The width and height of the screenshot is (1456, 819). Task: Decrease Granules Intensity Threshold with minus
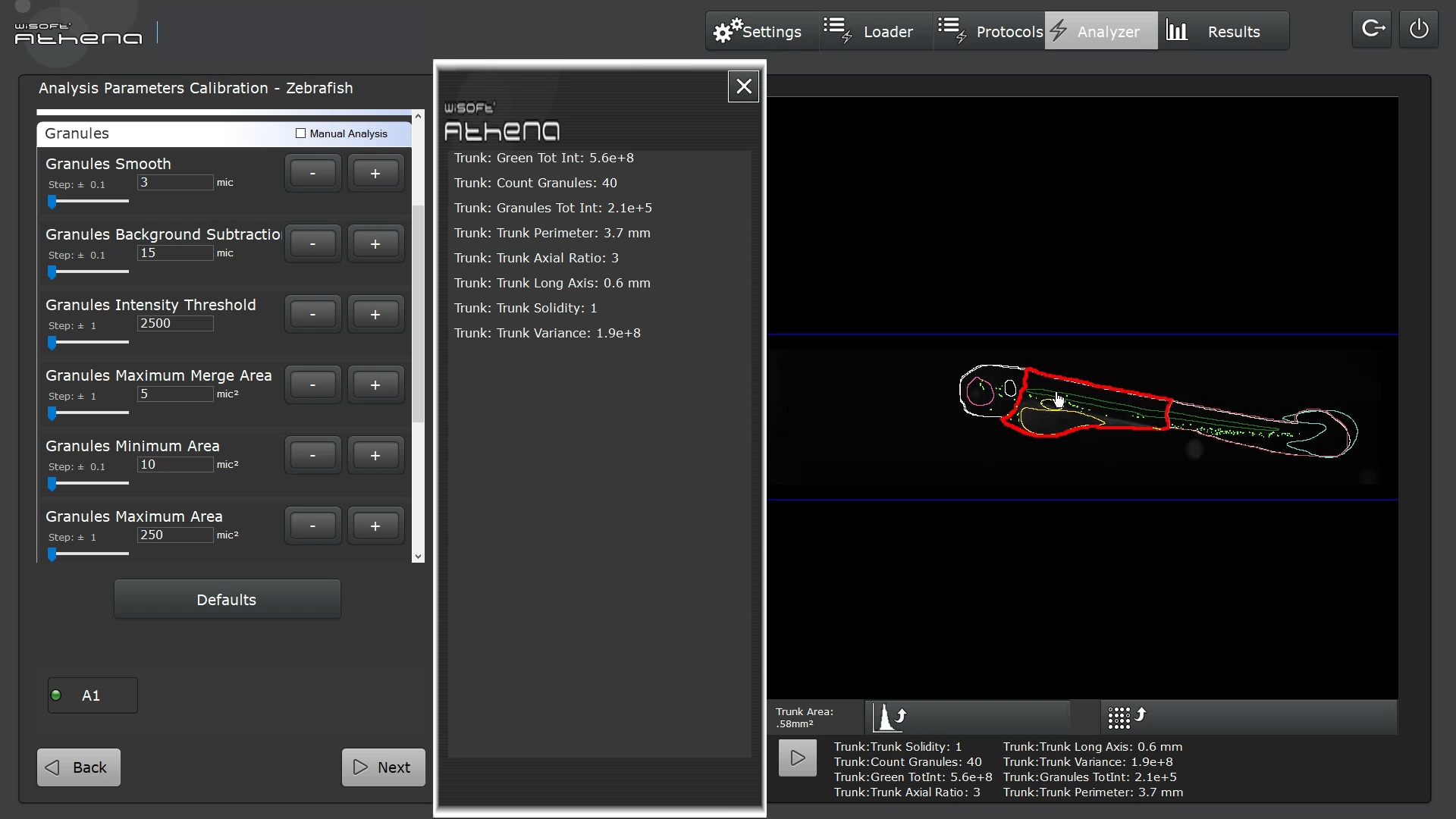(312, 315)
